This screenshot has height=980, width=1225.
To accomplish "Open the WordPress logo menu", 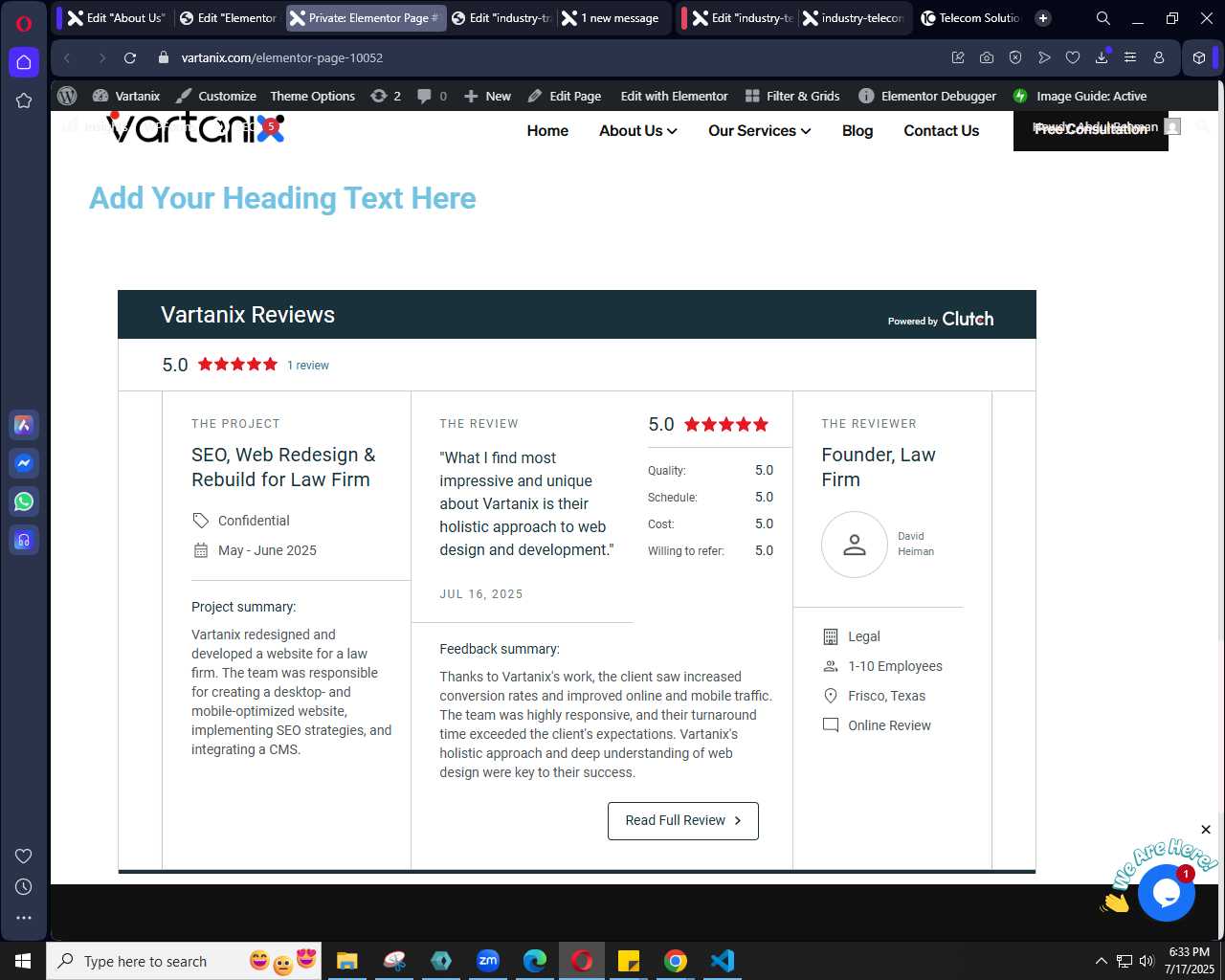I will coord(67,96).
